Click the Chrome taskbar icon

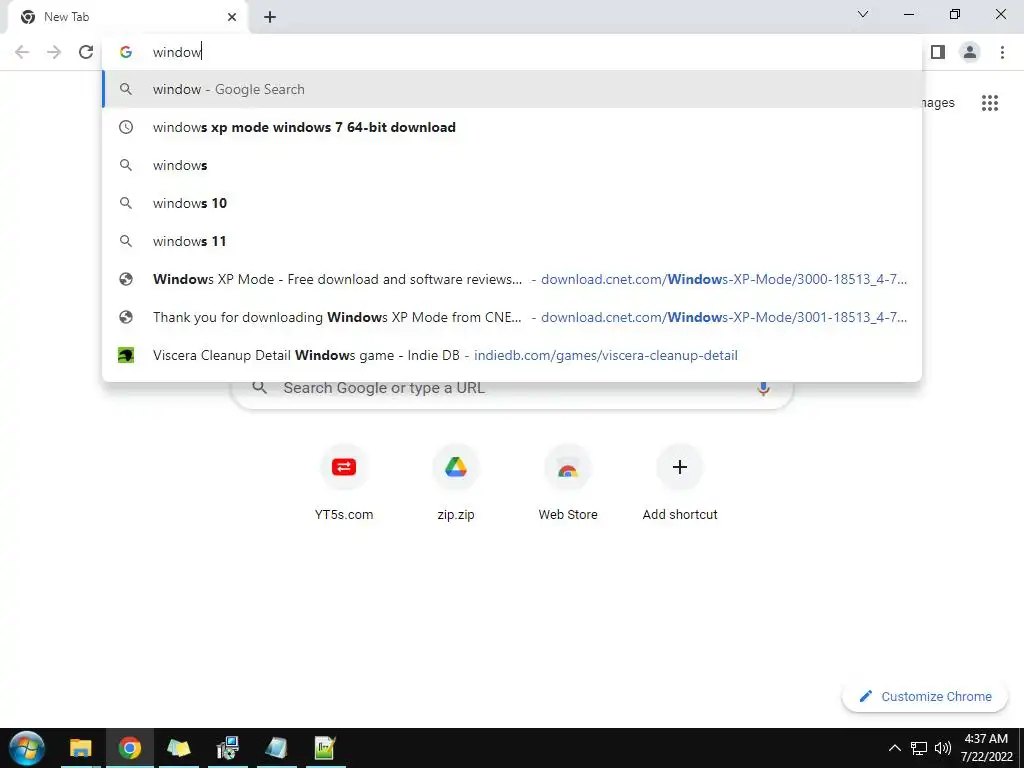[x=129, y=748]
